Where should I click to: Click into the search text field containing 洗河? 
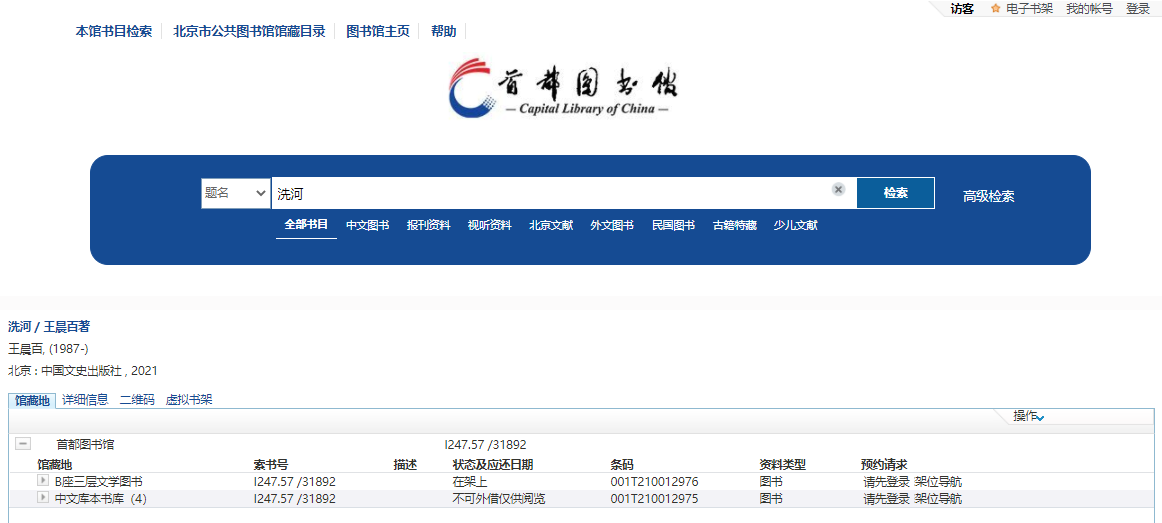[x=550, y=193]
